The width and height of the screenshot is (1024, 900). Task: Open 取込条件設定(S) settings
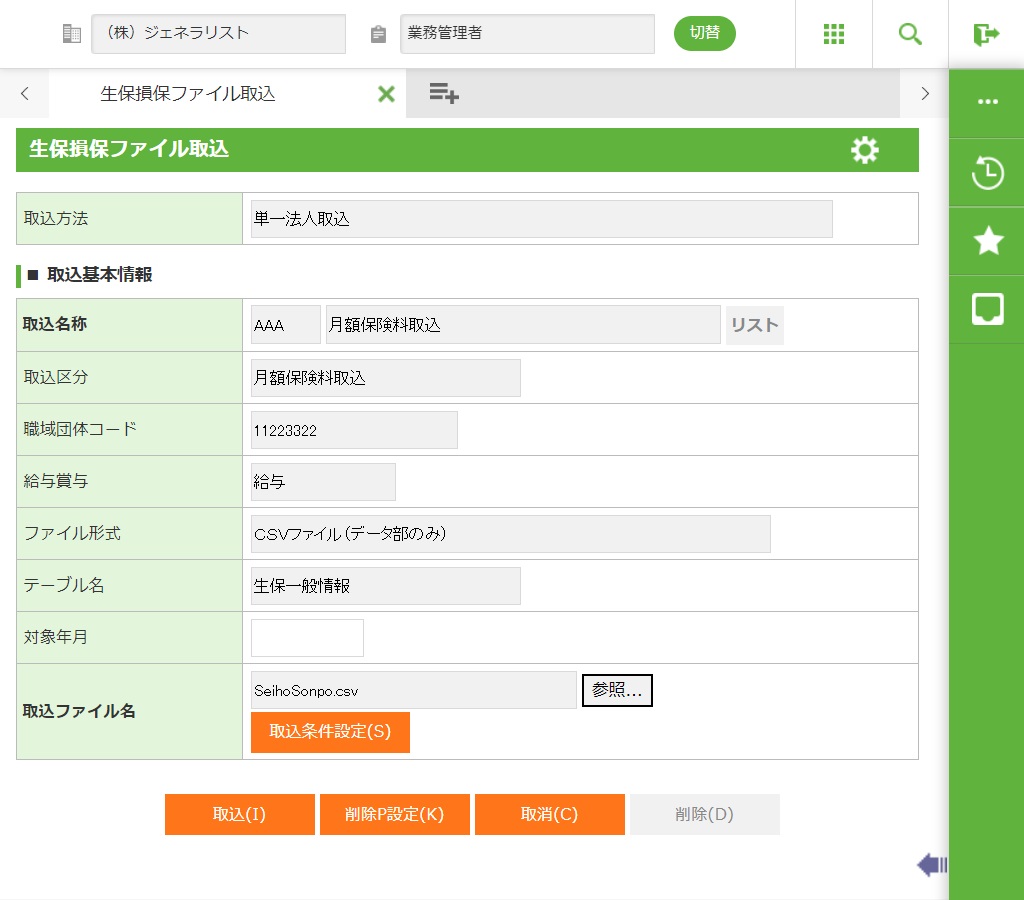click(x=330, y=732)
